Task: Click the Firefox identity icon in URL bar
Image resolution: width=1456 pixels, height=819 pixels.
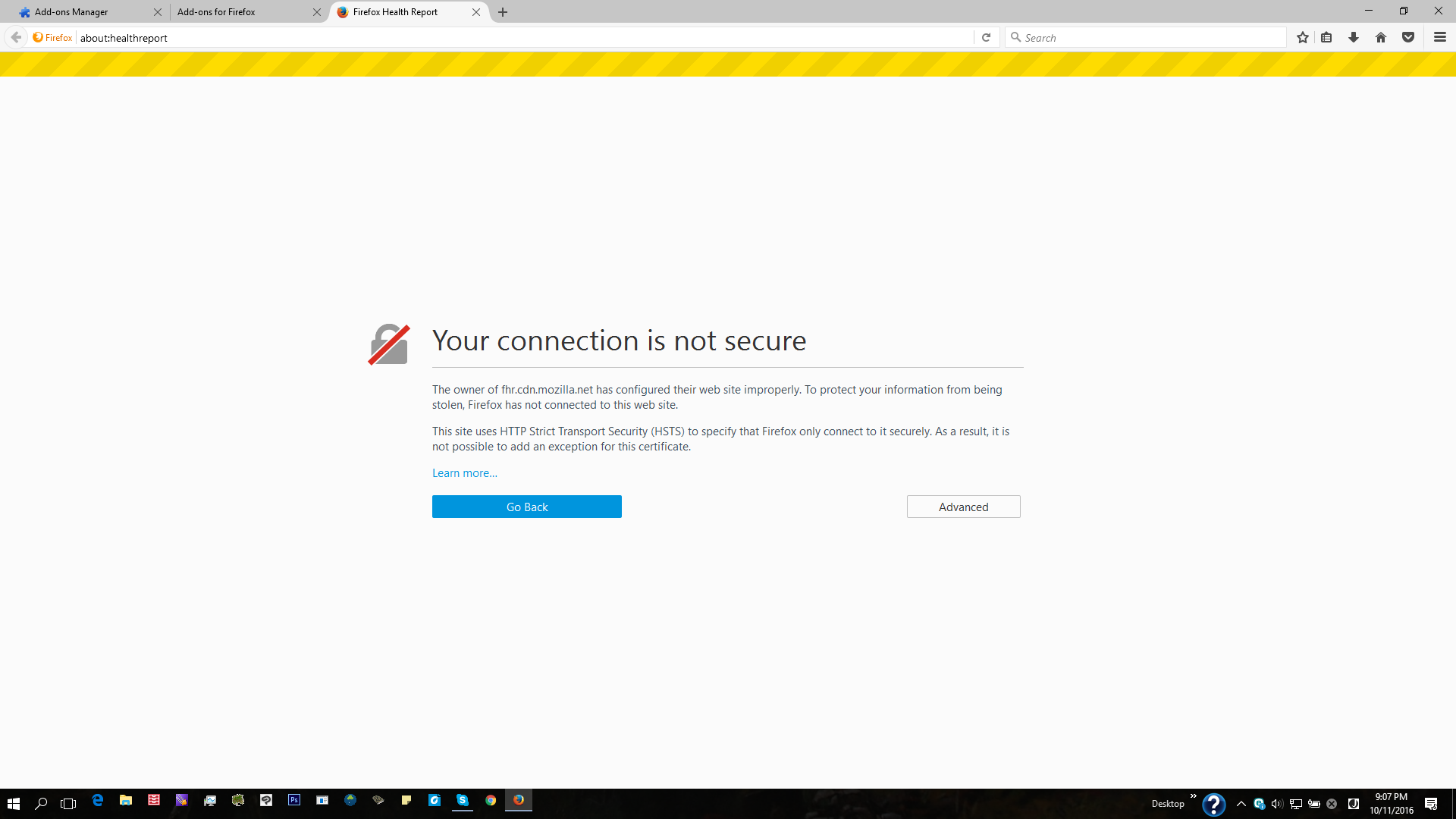Action: click(52, 37)
